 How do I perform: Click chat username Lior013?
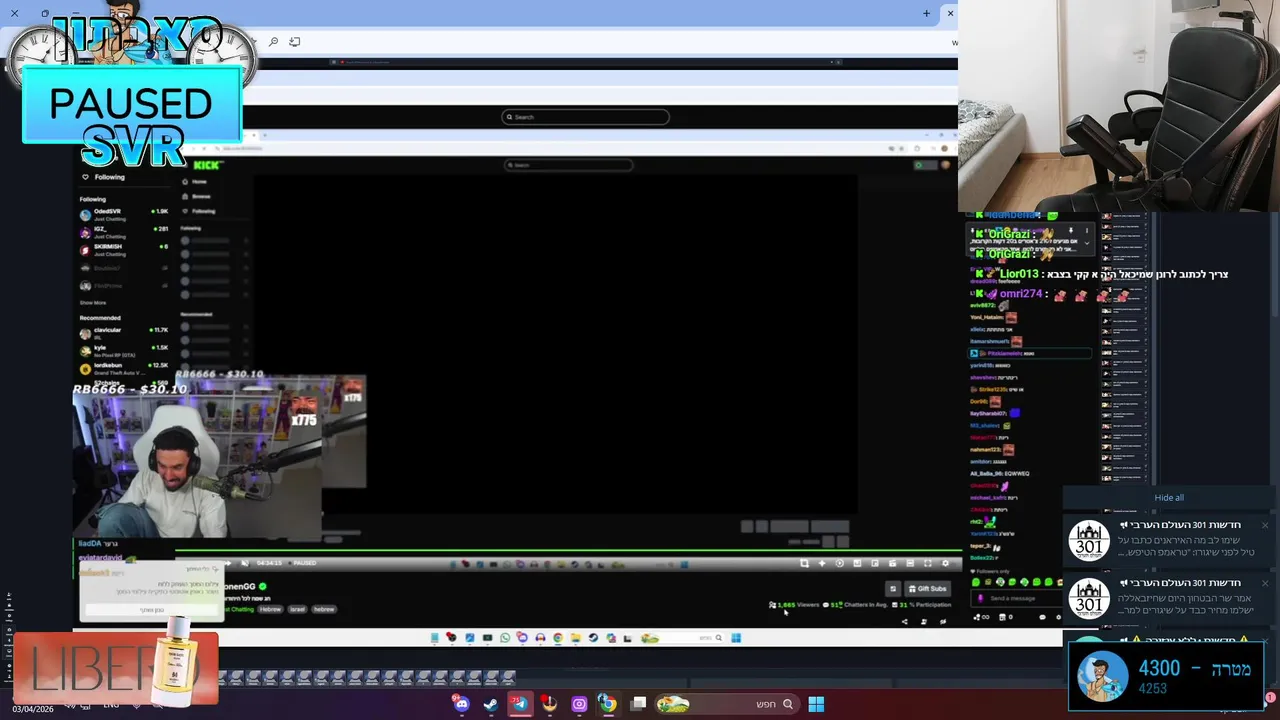coord(1018,274)
